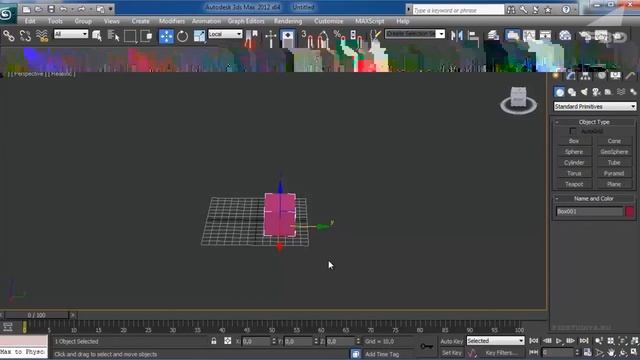Open the Views menu
Screen dimensions: 640x360
[x=111, y=21]
